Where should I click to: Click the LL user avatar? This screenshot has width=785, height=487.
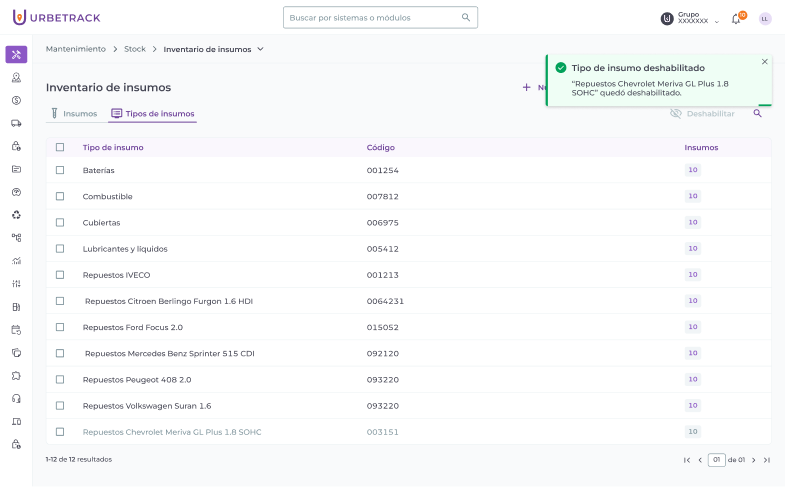[x=765, y=18]
